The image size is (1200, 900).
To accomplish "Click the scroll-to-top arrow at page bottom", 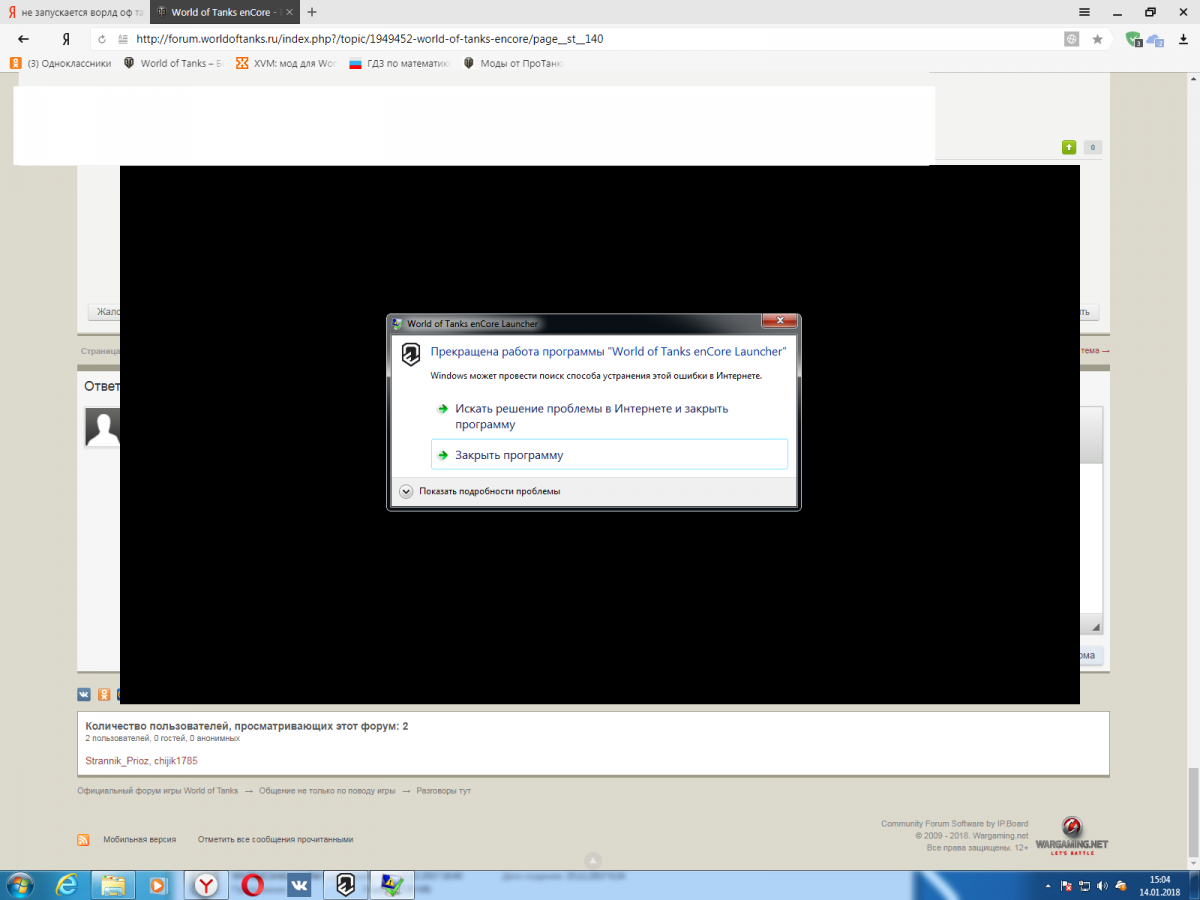I will point(593,860).
